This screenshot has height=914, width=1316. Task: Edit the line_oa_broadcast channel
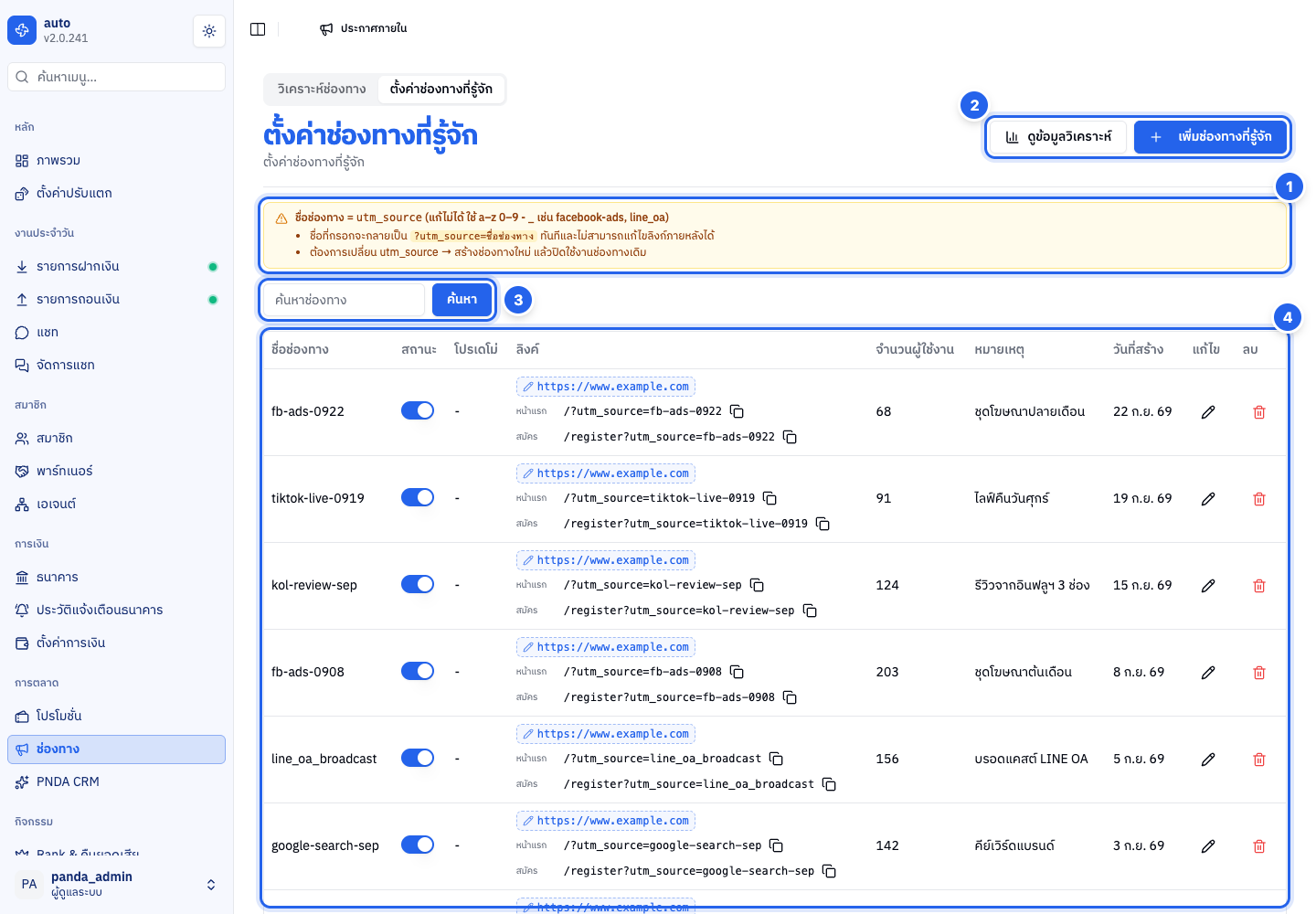click(1207, 760)
